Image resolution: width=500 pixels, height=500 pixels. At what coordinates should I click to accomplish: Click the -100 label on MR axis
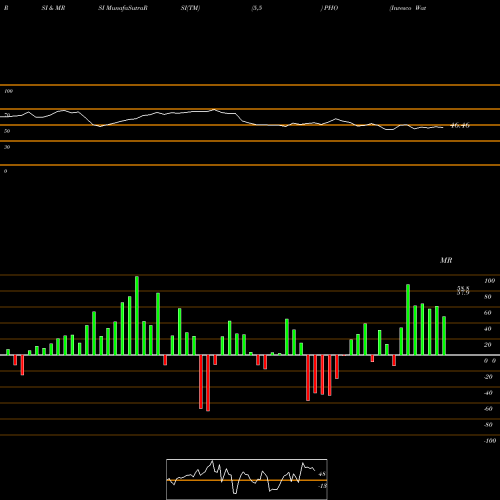click(490, 441)
